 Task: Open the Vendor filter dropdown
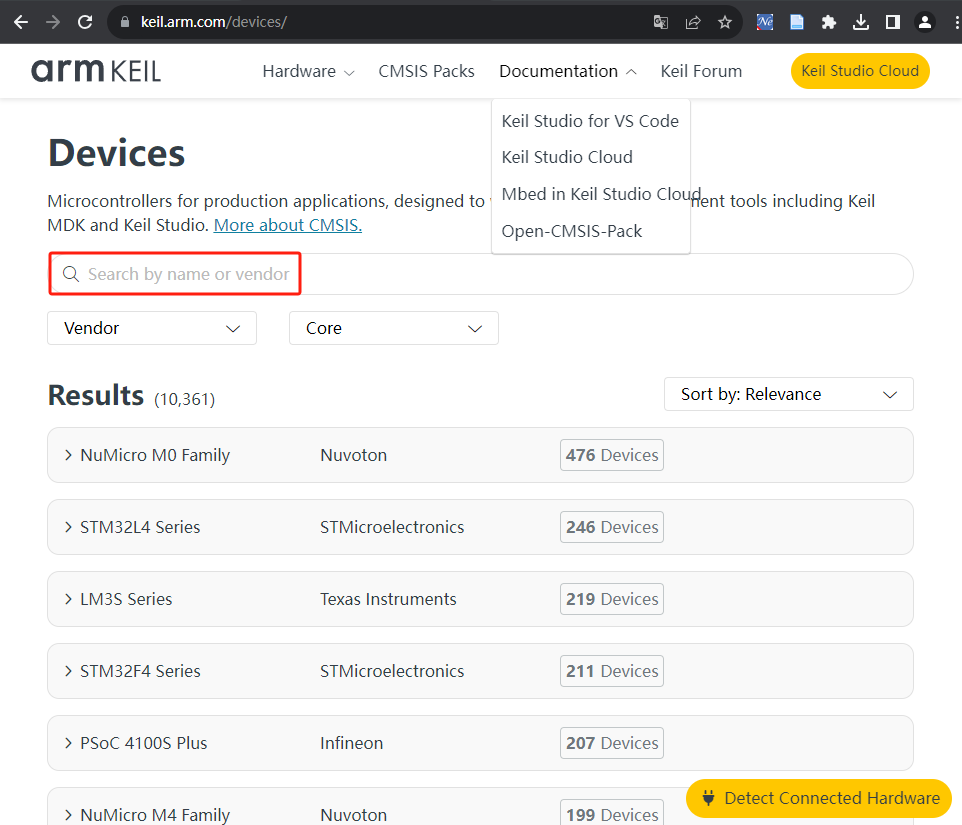152,328
